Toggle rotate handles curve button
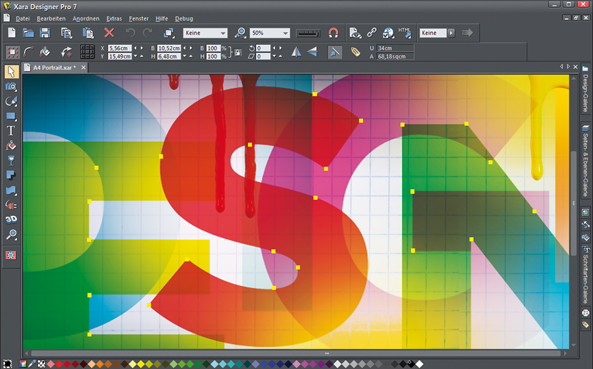The image size is (593, 369). tap(28, 52)
